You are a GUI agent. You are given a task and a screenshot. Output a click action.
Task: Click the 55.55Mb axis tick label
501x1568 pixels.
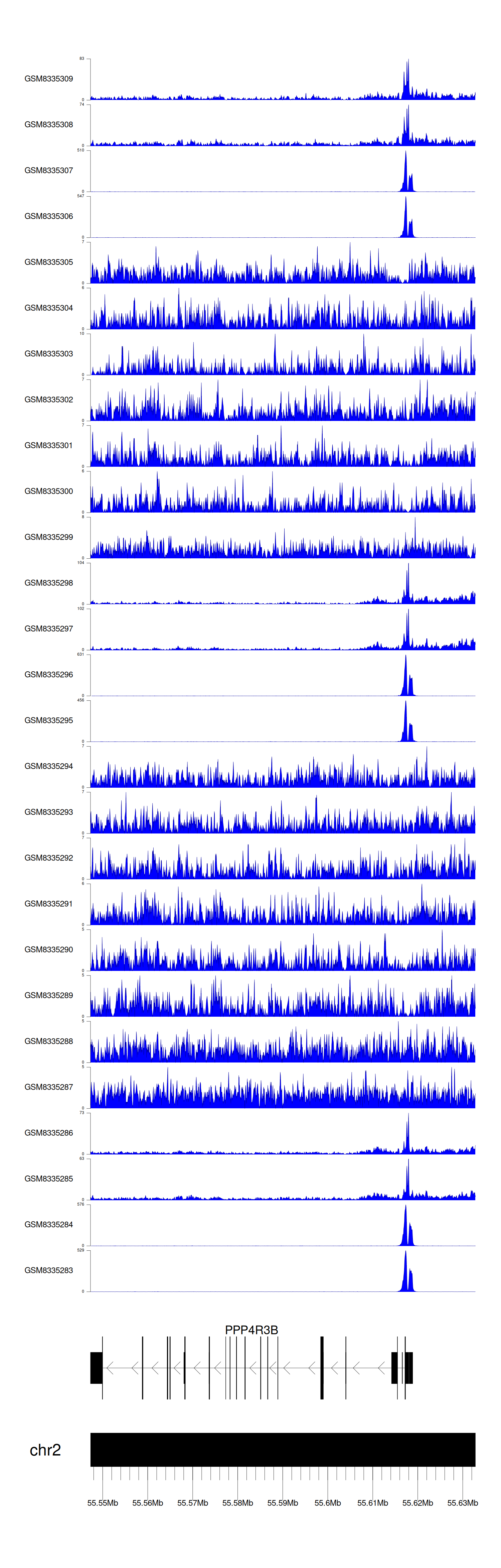tap(103, 1503)
